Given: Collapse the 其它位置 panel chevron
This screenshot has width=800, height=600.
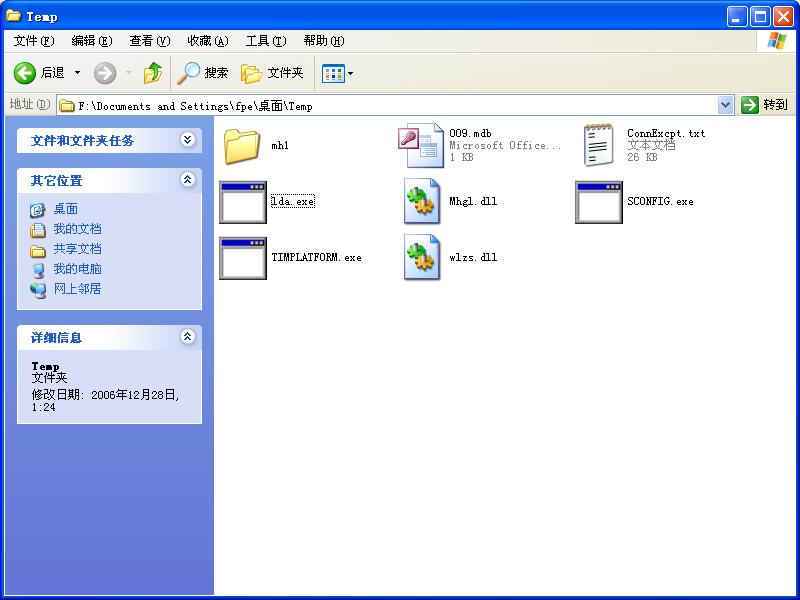Looking at the screenshot, I should (187, 179).
